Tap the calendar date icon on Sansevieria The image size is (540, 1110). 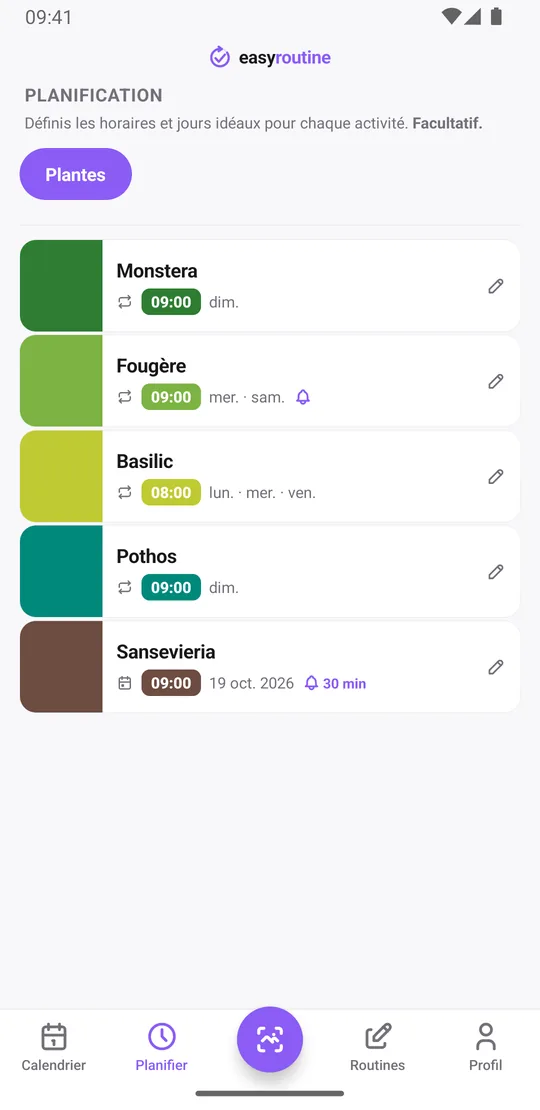[x=125, y=683]
